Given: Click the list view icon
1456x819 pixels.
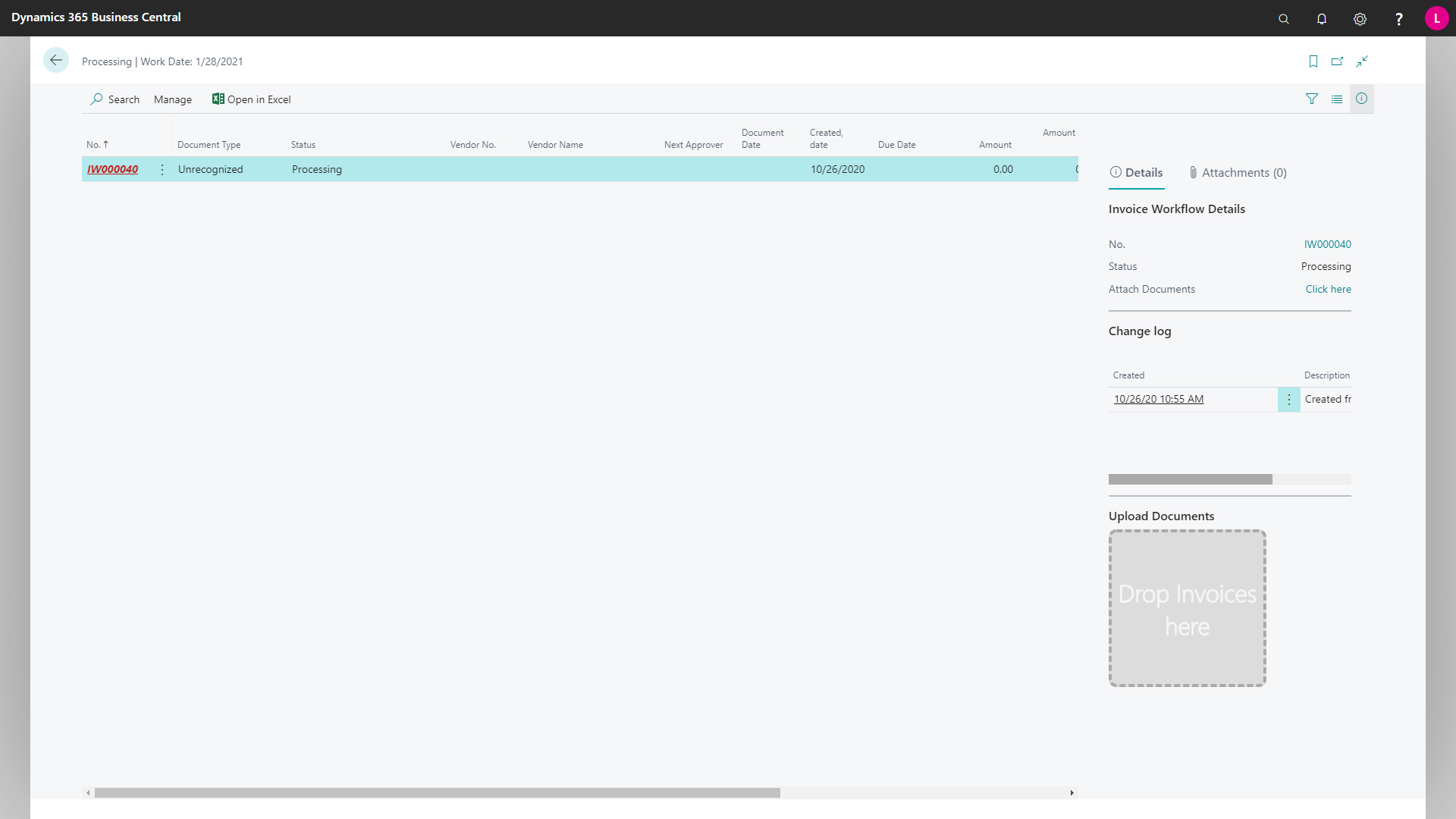Looking at the screenshot, I should 1337,99.
